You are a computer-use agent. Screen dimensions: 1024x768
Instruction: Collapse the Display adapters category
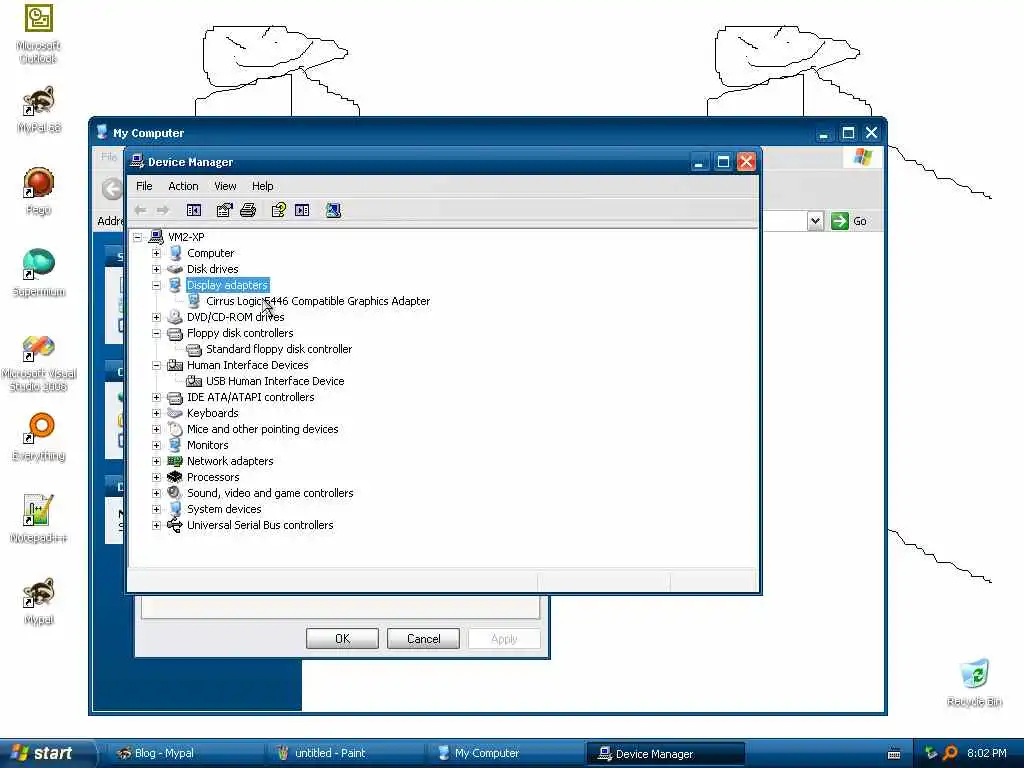(157, 285)
